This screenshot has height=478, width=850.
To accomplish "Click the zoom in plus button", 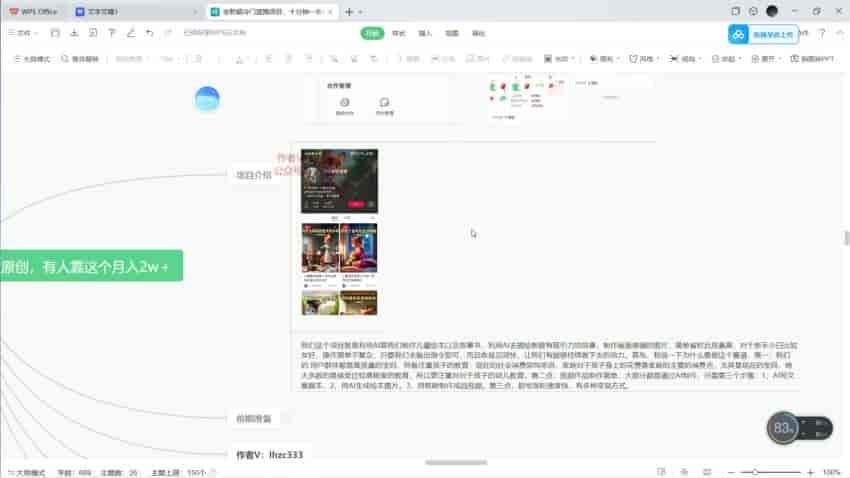I will (810, 472).
